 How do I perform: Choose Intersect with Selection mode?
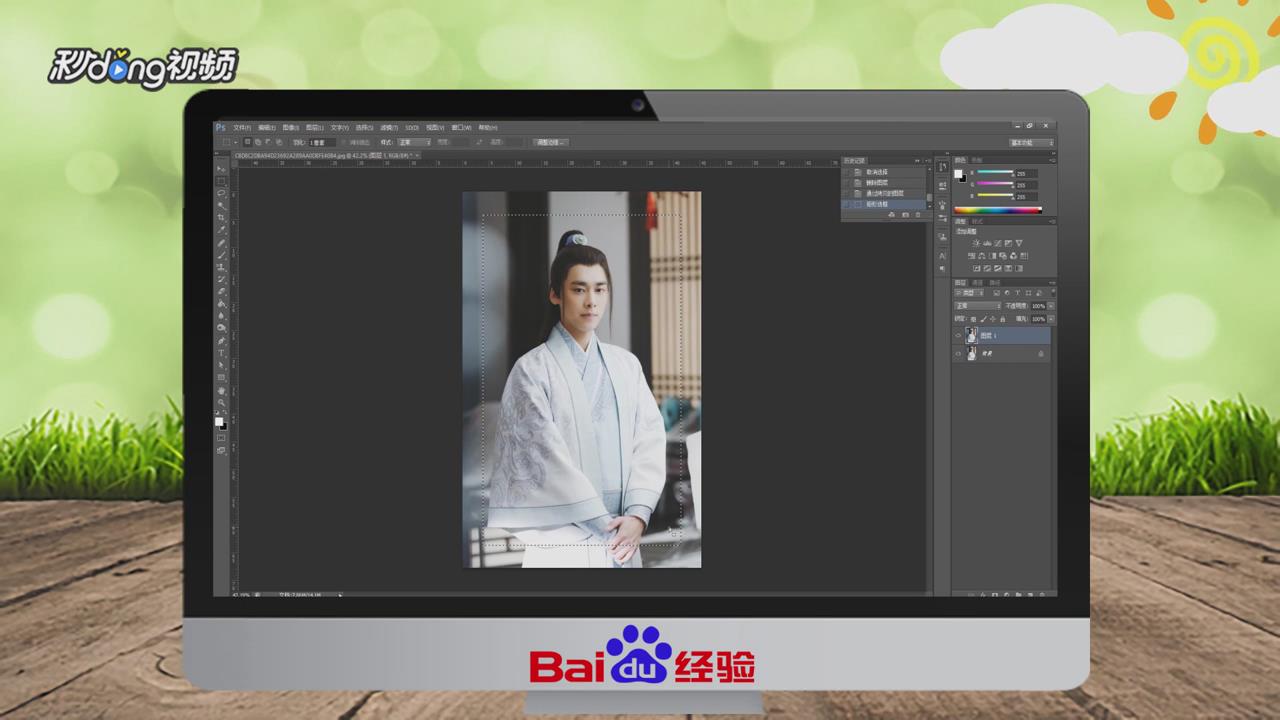(279, 142)
